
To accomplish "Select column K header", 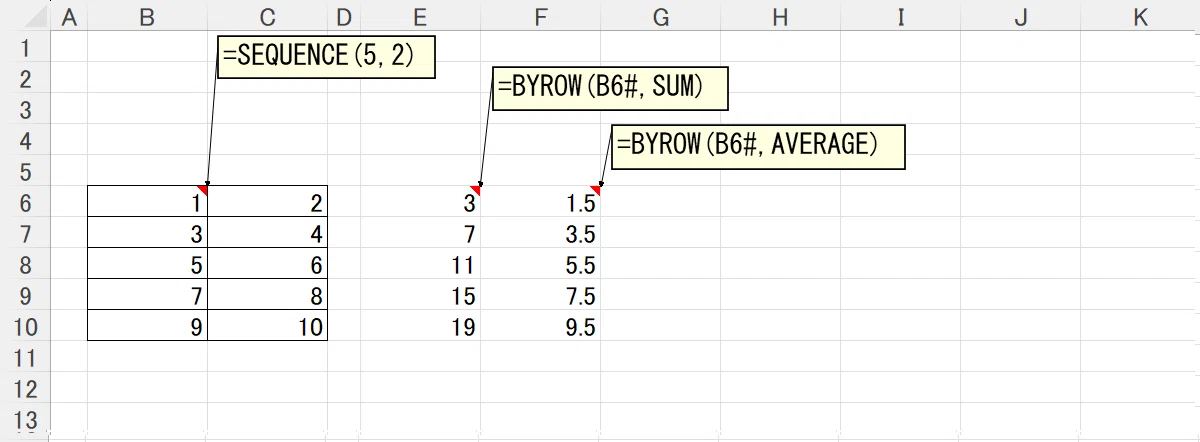I will [x=1141, y=16].
